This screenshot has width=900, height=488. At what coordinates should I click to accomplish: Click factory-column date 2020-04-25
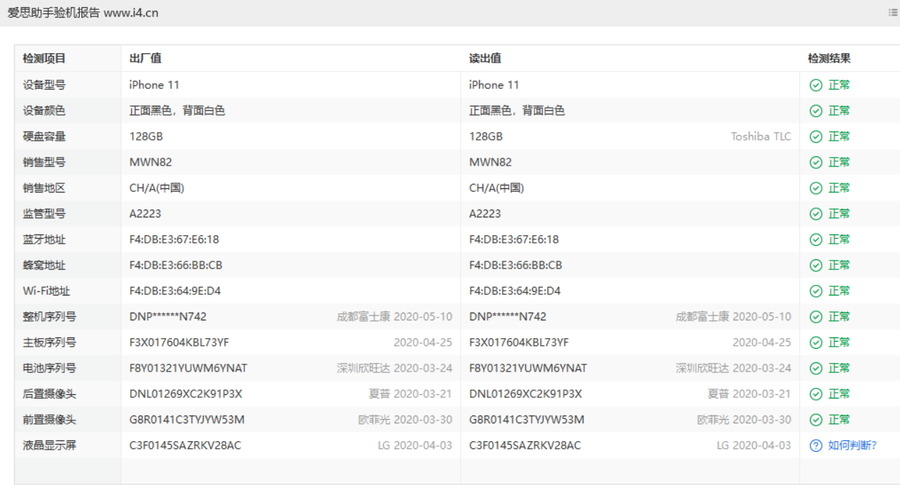(x=423, y=343)
